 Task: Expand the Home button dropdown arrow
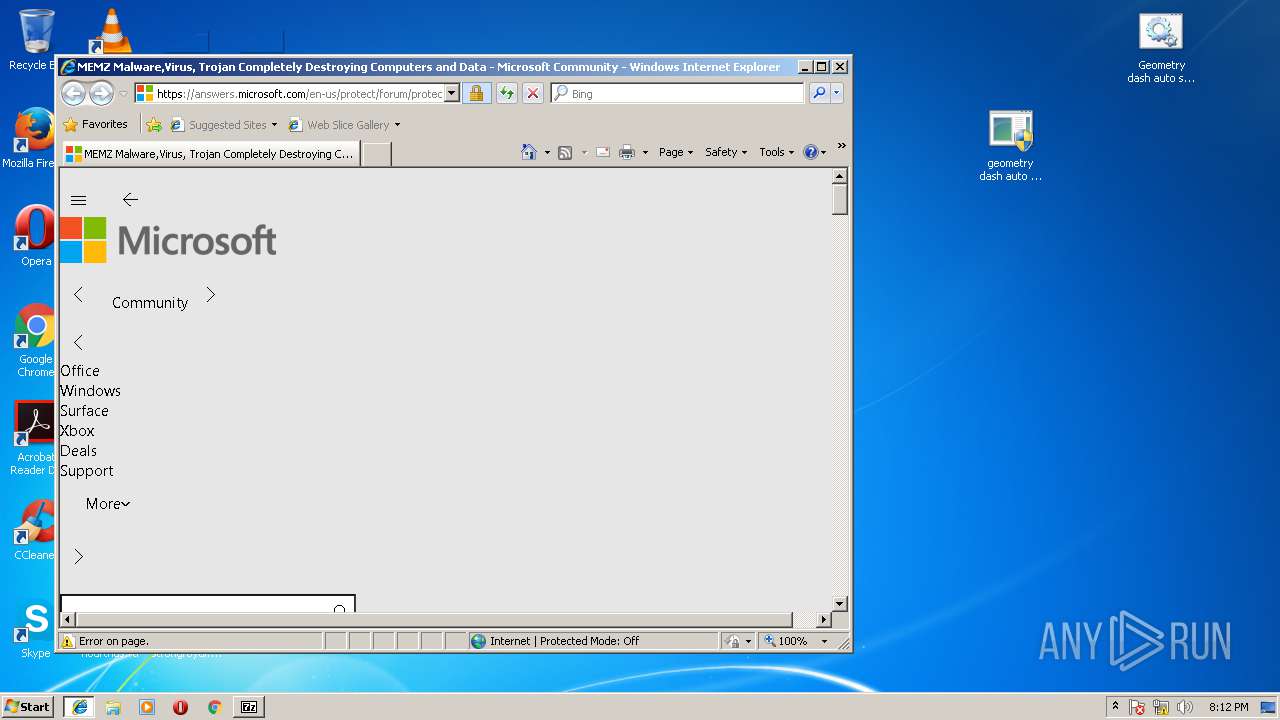(x=547, y=152)
